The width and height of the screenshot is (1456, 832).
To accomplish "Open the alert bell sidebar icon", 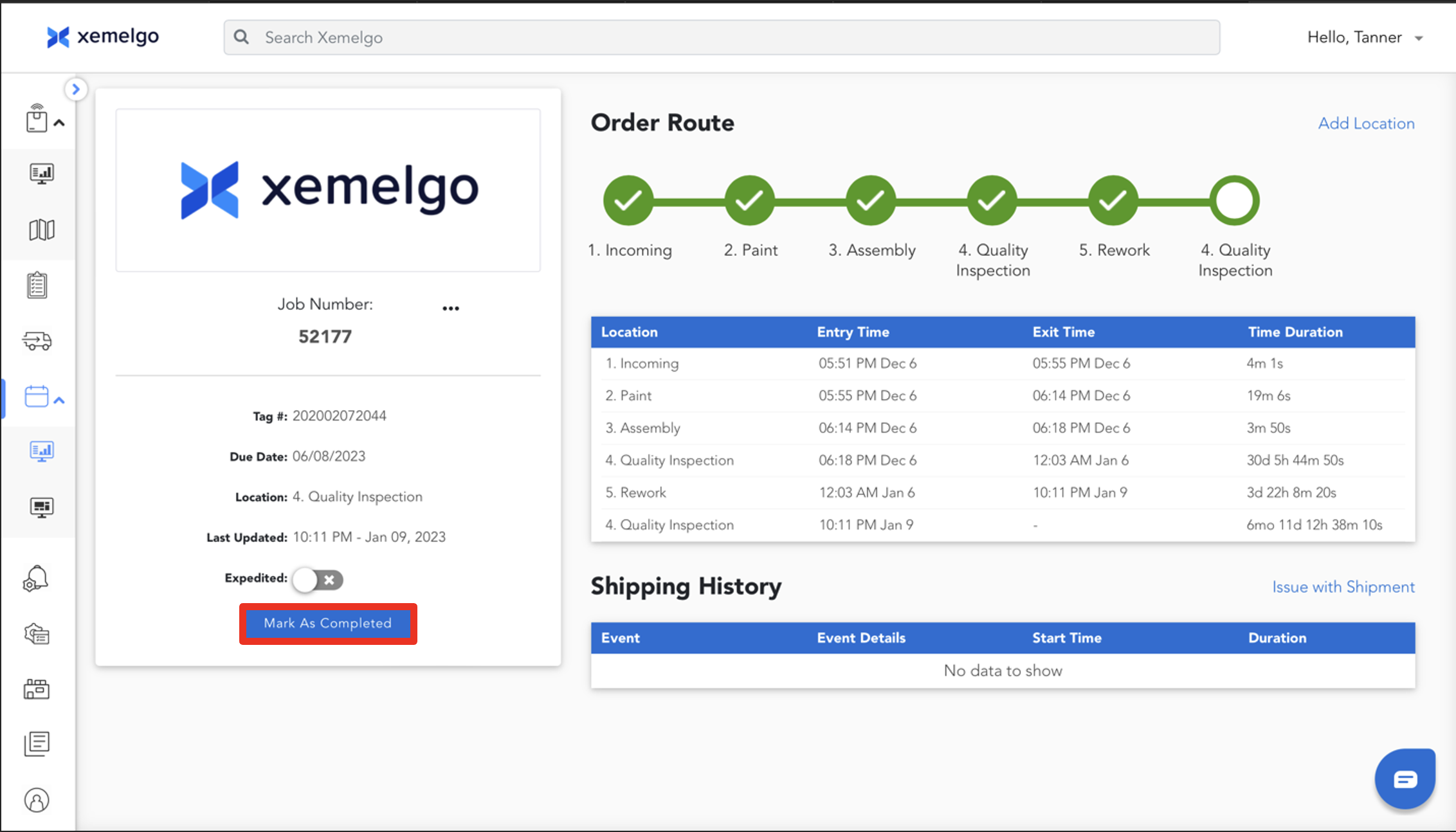I will coord(36,578).
